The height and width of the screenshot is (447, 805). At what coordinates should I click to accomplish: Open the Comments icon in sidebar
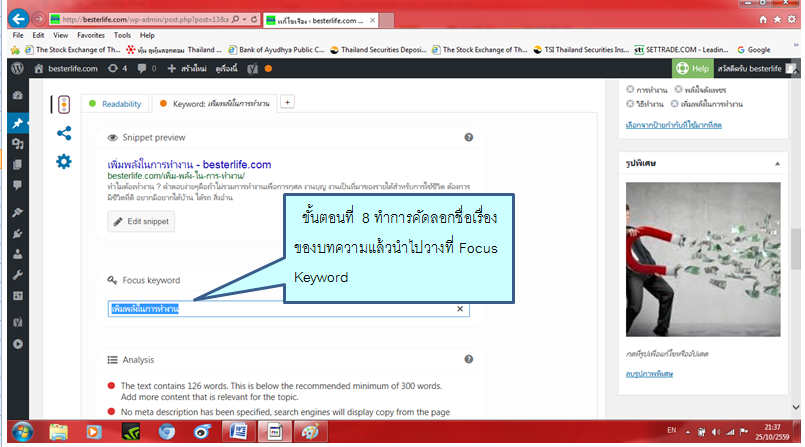pos(18,185)
